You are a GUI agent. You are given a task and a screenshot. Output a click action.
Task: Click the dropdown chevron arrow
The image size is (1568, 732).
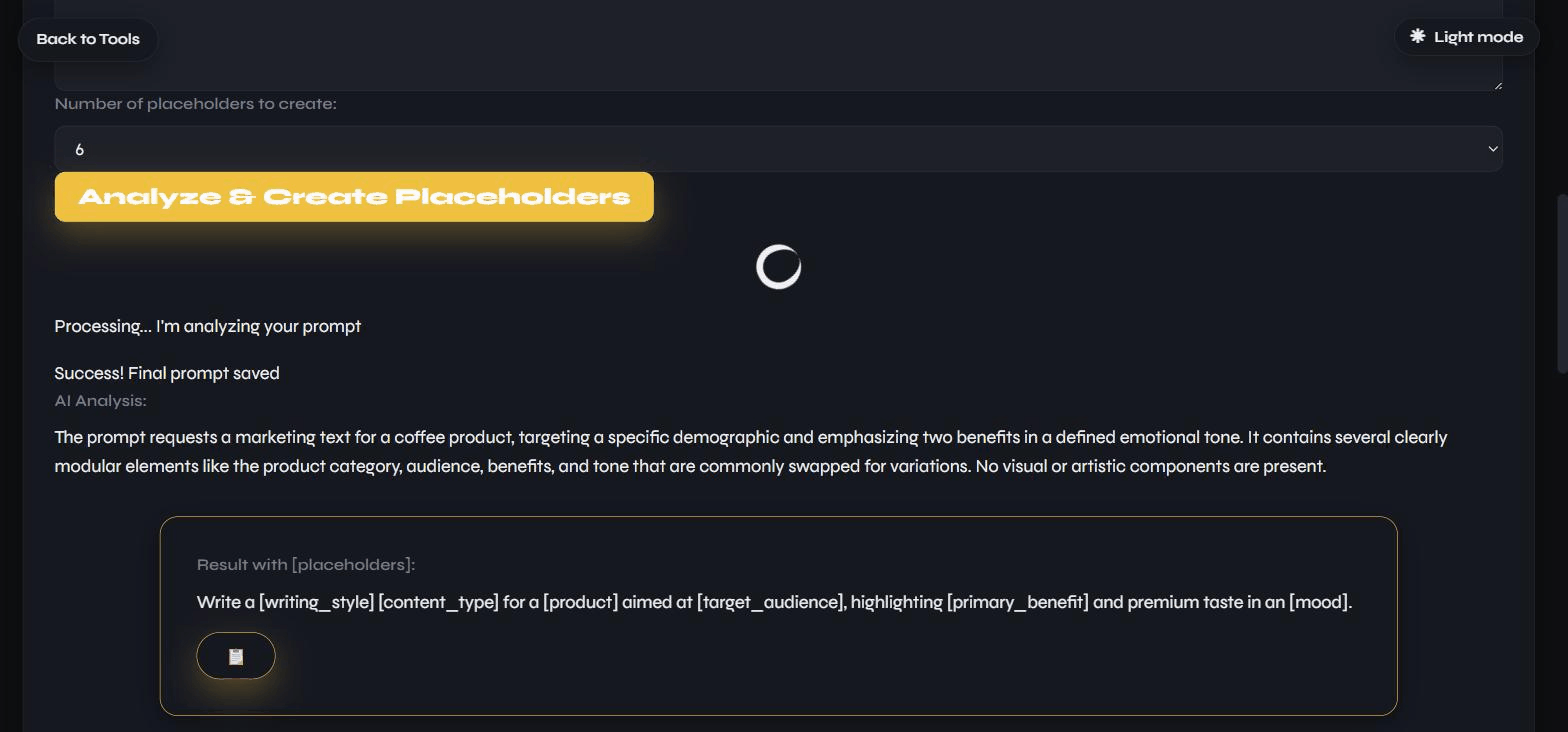[x=1492, y=149]
